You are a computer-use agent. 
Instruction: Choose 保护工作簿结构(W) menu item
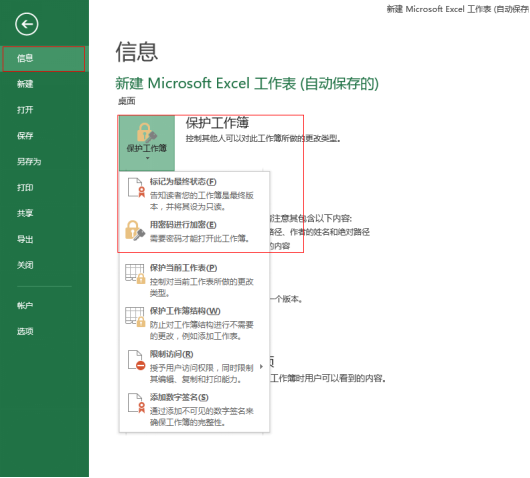[x=194, y=323]
